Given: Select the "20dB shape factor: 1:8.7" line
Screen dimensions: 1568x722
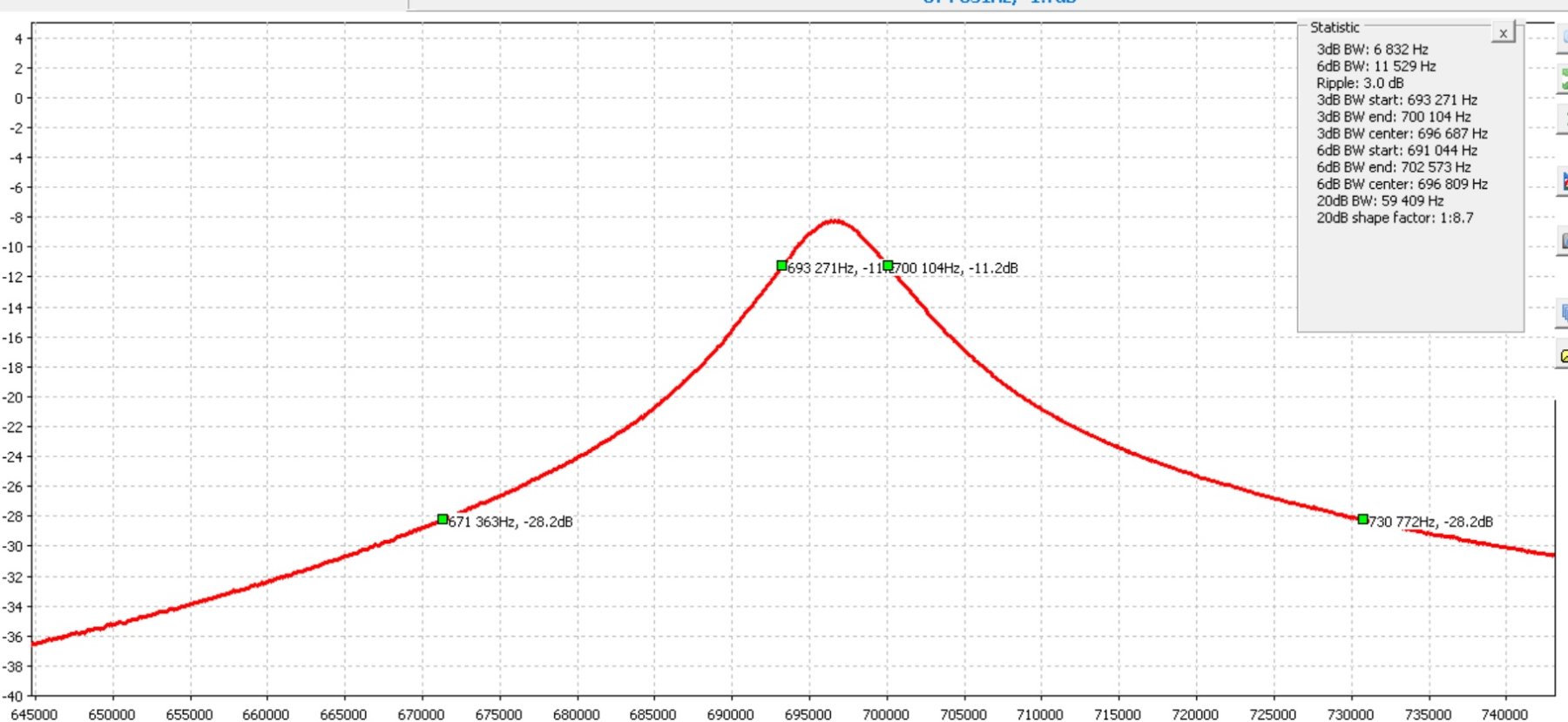Looking at the screenshot, I should [1394, 218].
